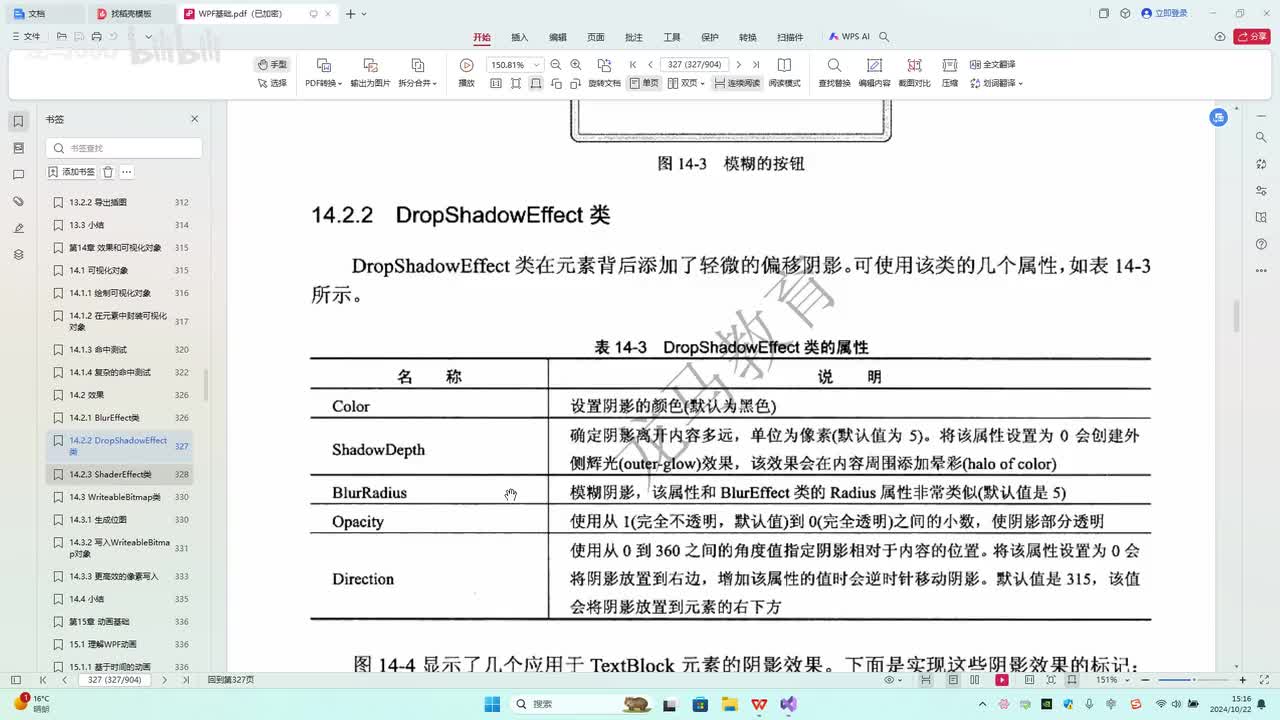This screenshot has width=1280, height=720.
Task: Activate the Select tool (选择)
Action: pos(272,83)
